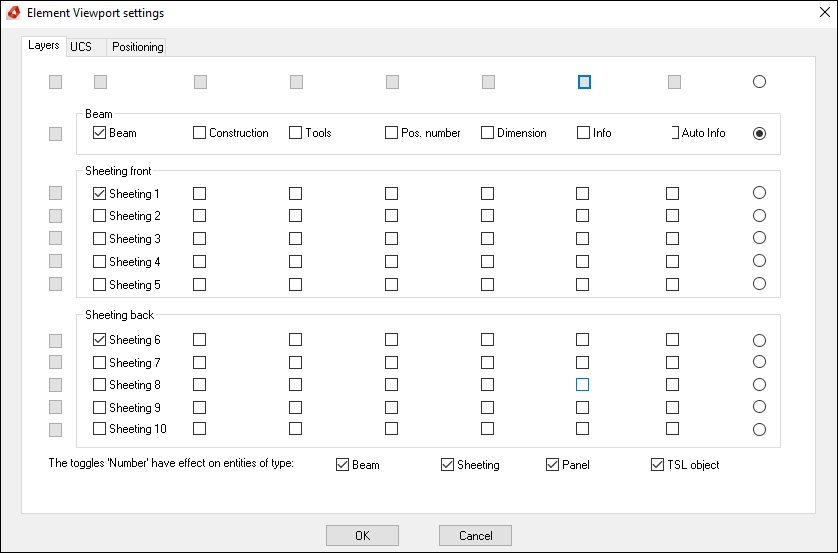Screen dimensions: 838x553
Task: Enable Sheeting 3 dimension column checkbox
Action: (x=487, y=238)
